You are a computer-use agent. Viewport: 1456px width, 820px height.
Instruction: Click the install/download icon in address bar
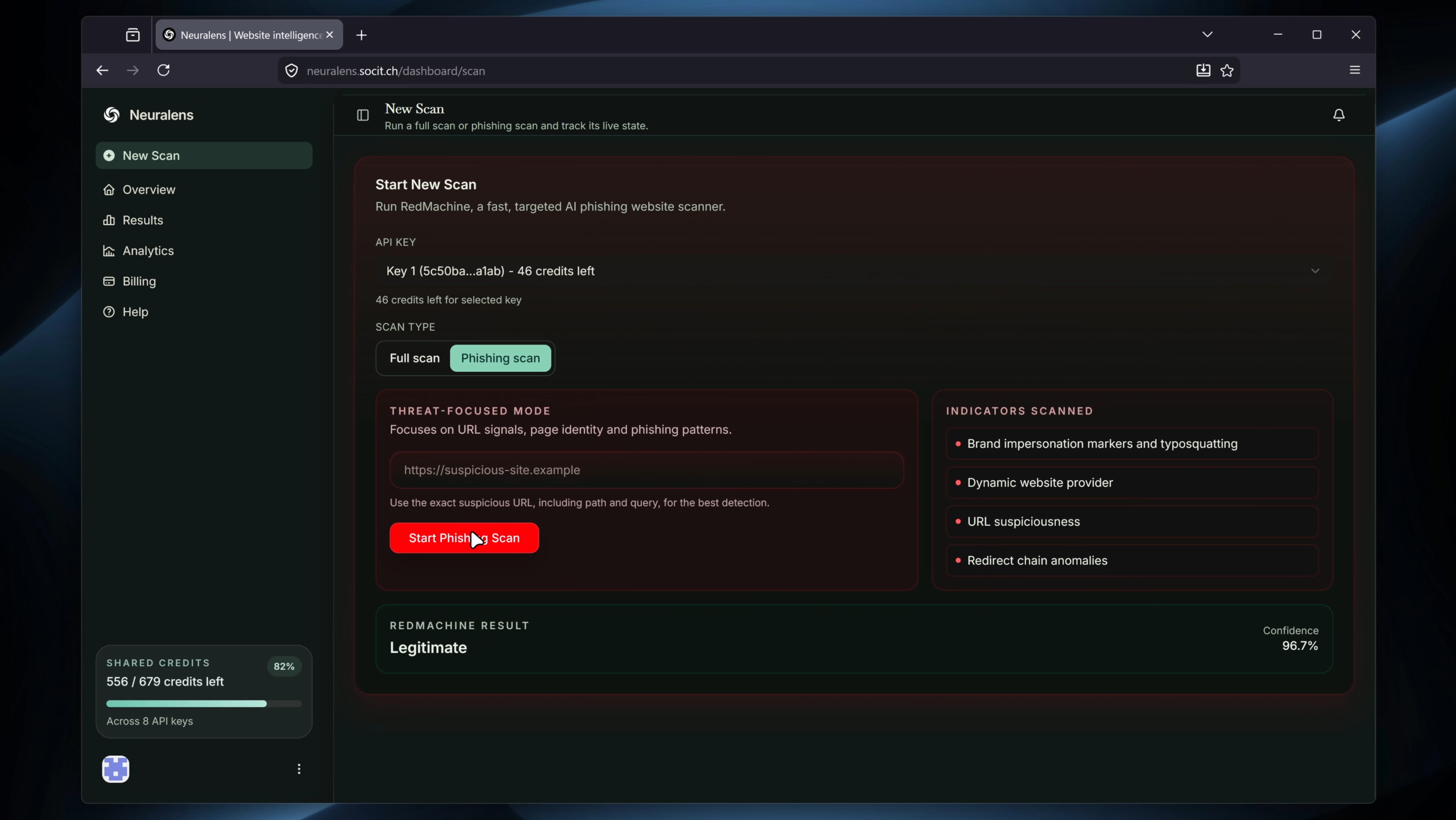coord(1203,71)
